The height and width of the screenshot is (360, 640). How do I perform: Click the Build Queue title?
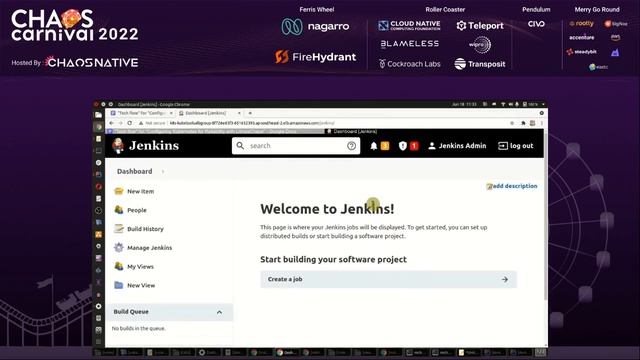pyautogui.click(x=131, y=312)
